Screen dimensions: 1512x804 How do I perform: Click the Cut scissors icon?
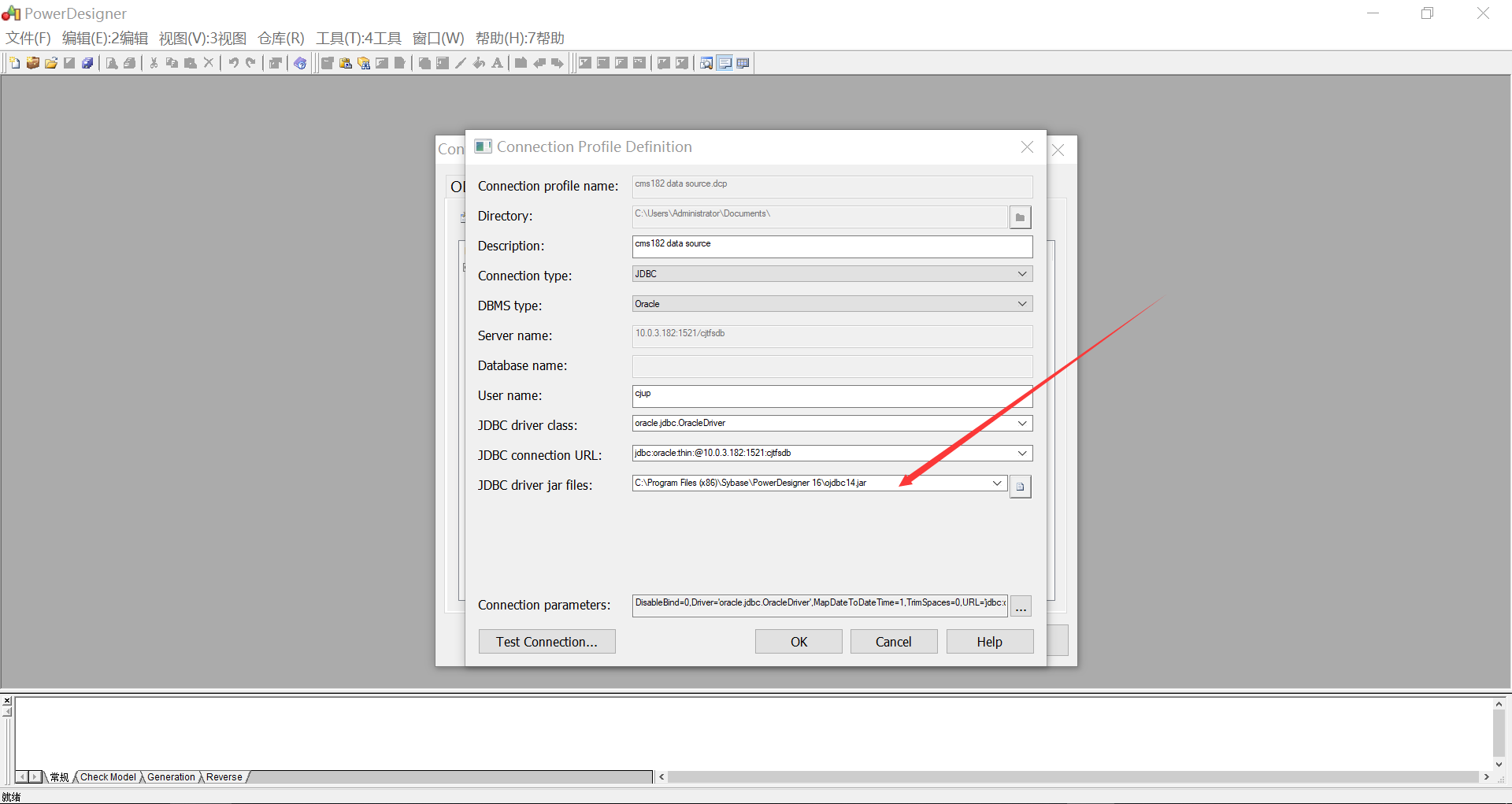coord(154,63)
